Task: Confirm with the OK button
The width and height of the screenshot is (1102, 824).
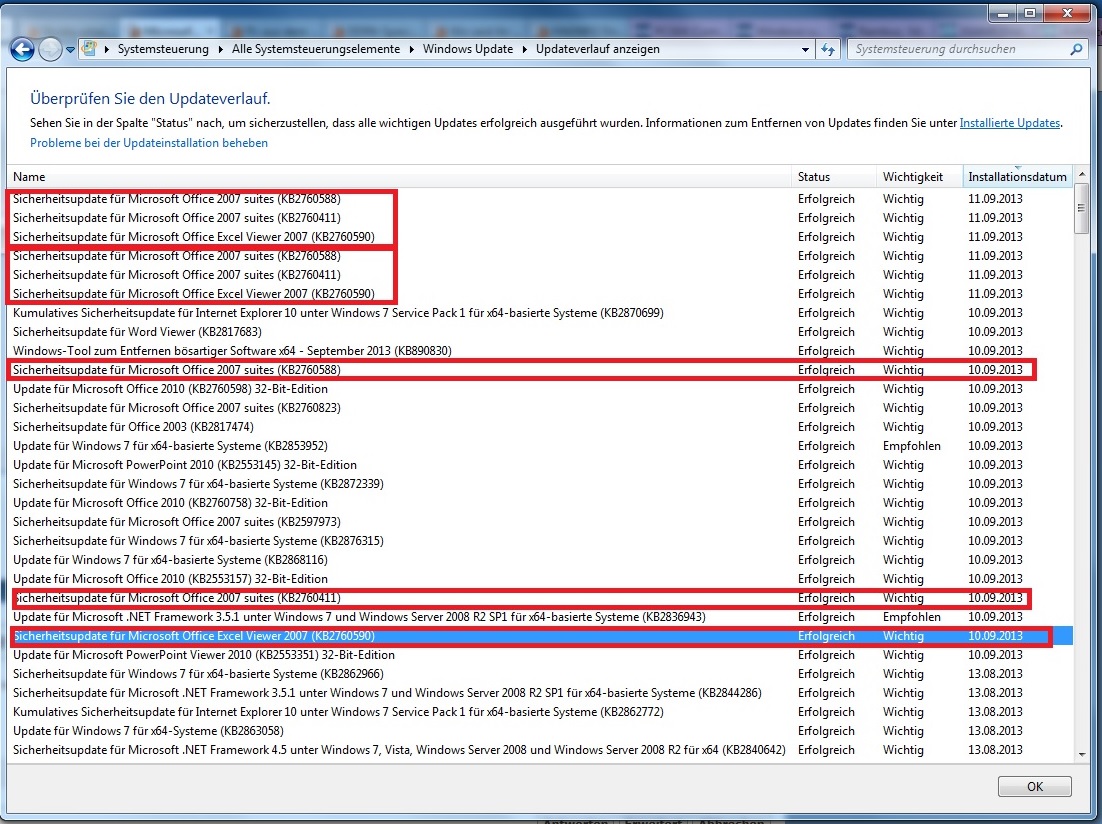Action: click(1035, 786)
